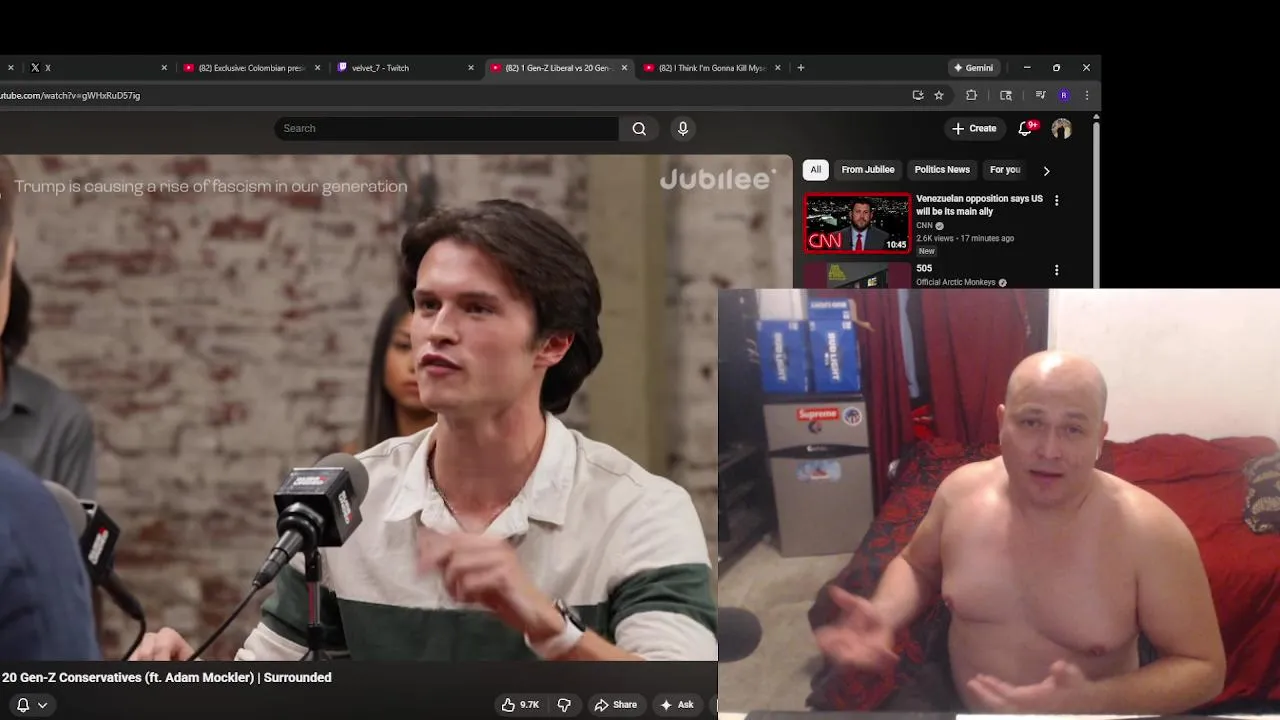The image size is (1280, 720).
Task: Open Chrome profile R avatar
Action: point(1064,95)
